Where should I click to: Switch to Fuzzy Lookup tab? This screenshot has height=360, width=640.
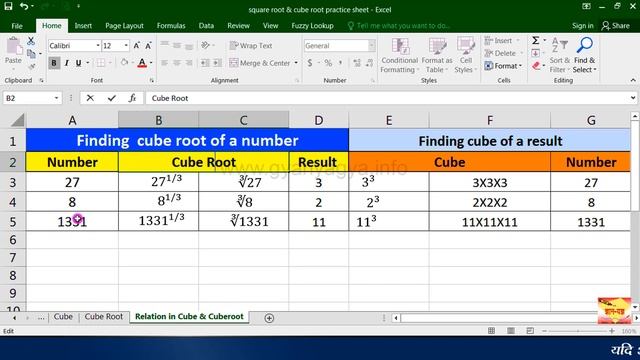click(x=312, y=26)
